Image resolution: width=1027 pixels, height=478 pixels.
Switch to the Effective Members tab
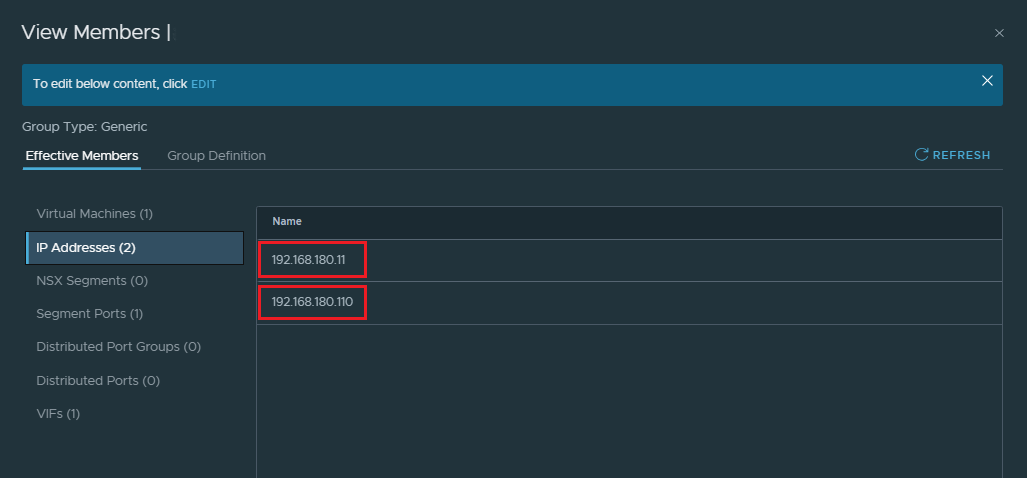tap(82, 156)
